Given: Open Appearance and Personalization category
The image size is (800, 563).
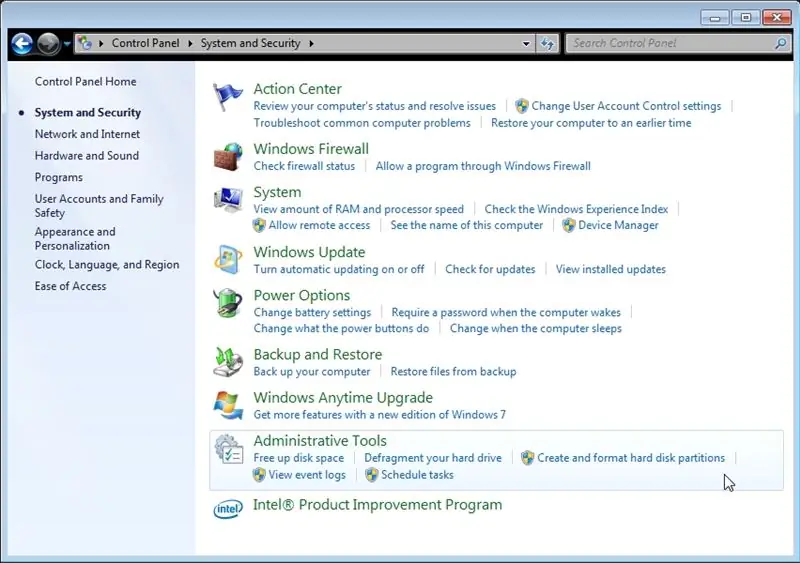Looking at the screenshot, I should tap(75, 239).
